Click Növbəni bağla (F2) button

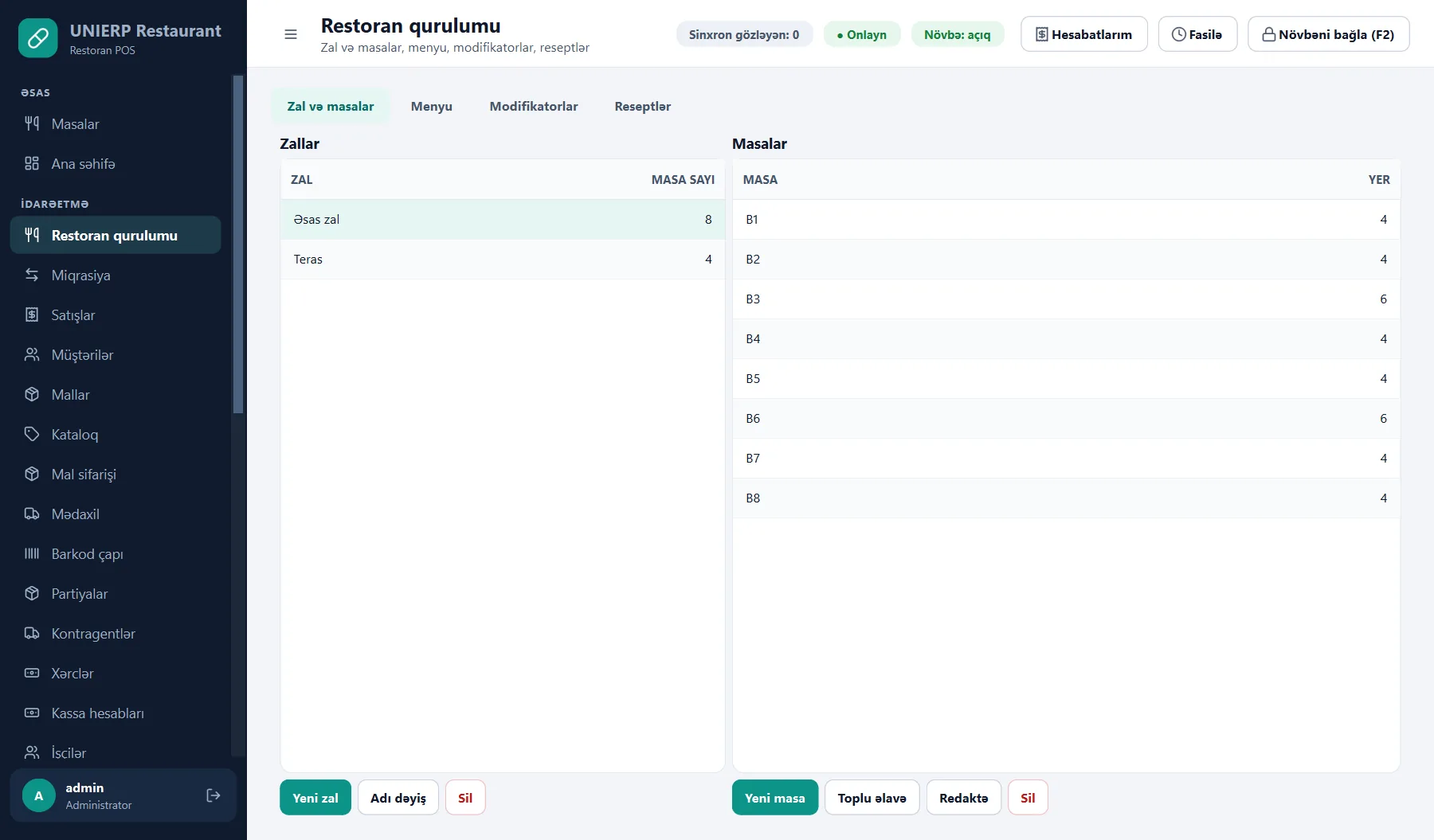click(x=1329, y=34)
